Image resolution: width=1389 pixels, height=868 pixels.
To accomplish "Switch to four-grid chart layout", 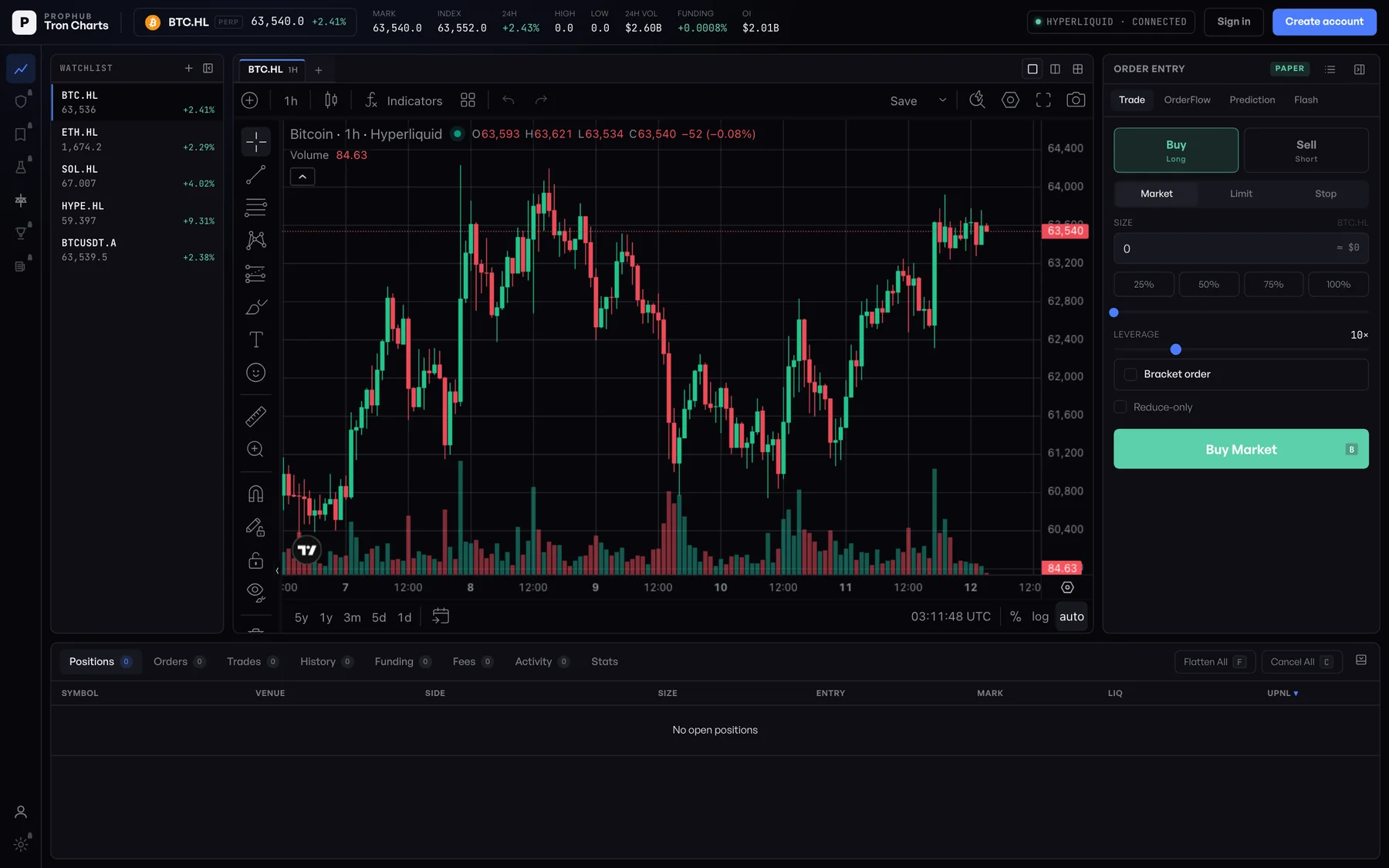I will point(1077,69).
